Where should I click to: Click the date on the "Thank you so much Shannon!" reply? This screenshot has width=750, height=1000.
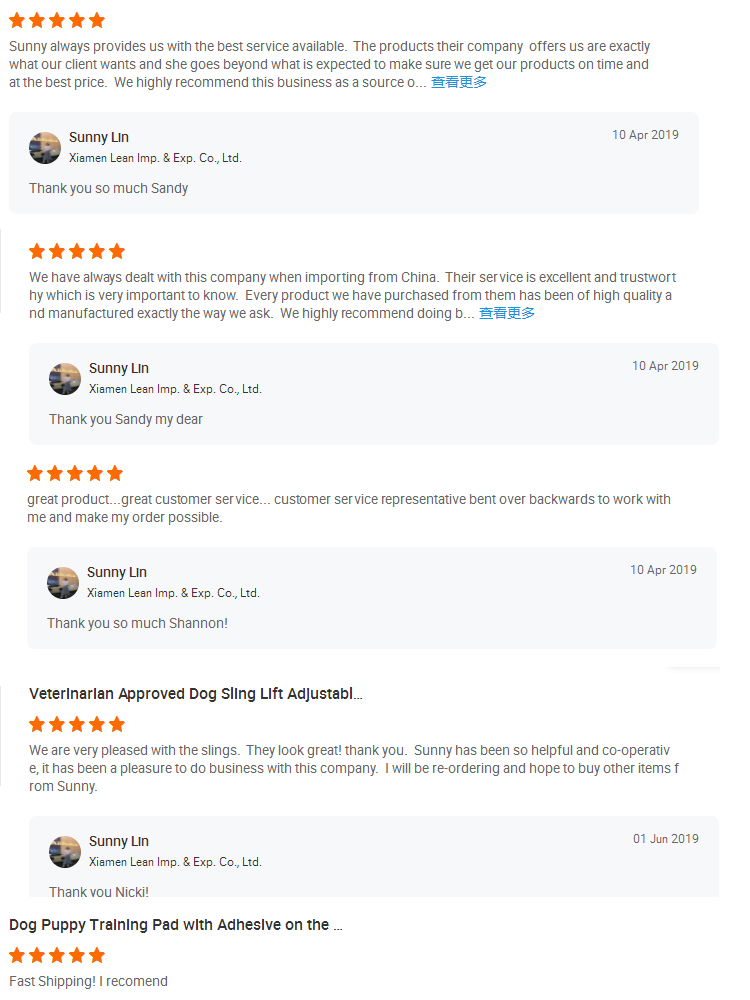(x=663, y=570)
